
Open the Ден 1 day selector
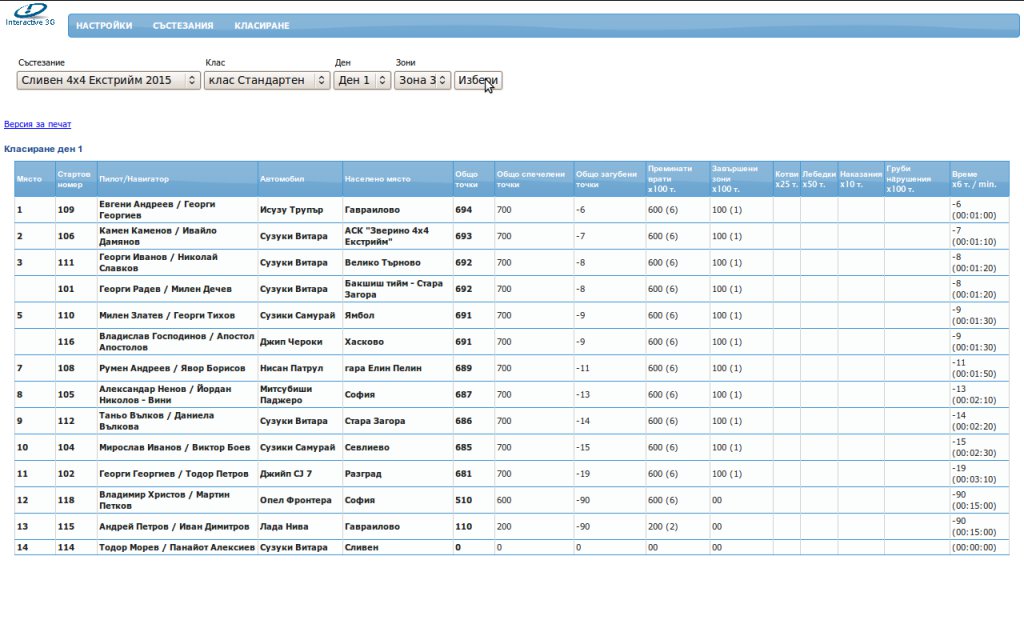point(362,80)
